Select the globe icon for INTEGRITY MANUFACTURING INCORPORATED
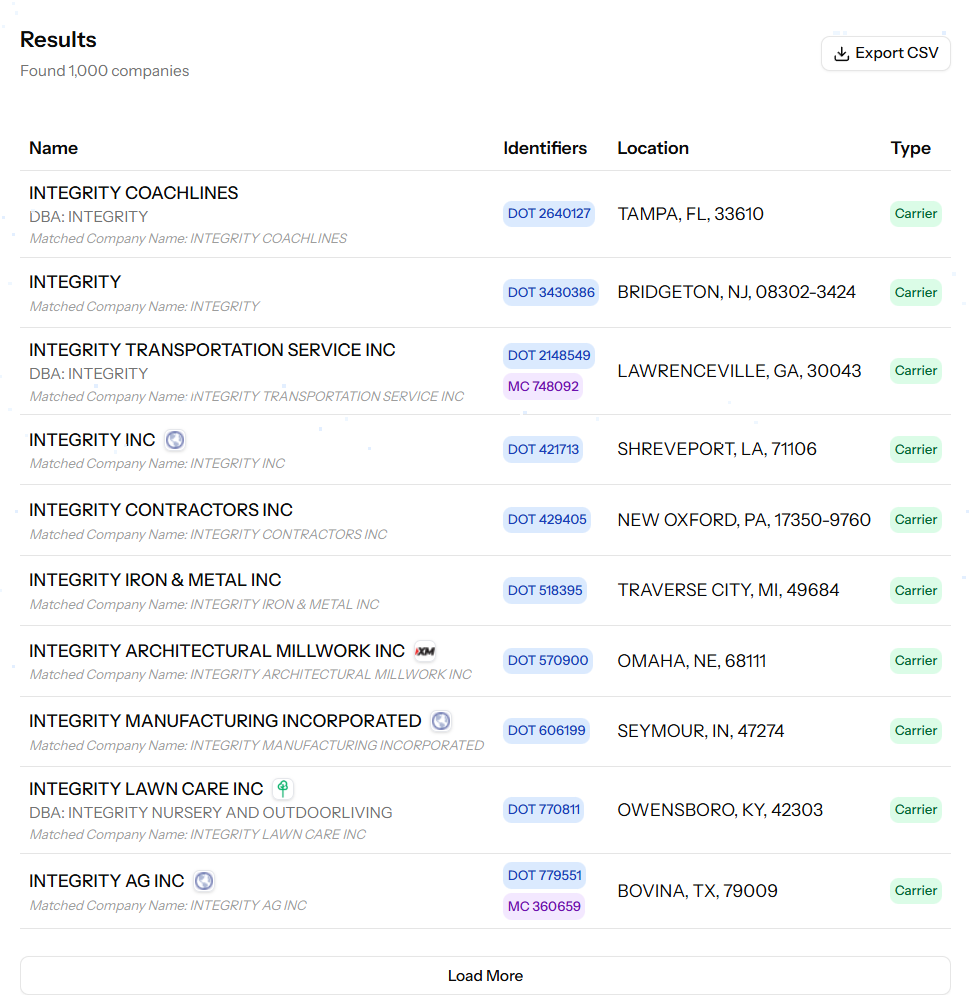Image resolution: width=969 pixels, height=1008 pixels. click(441, 721)
